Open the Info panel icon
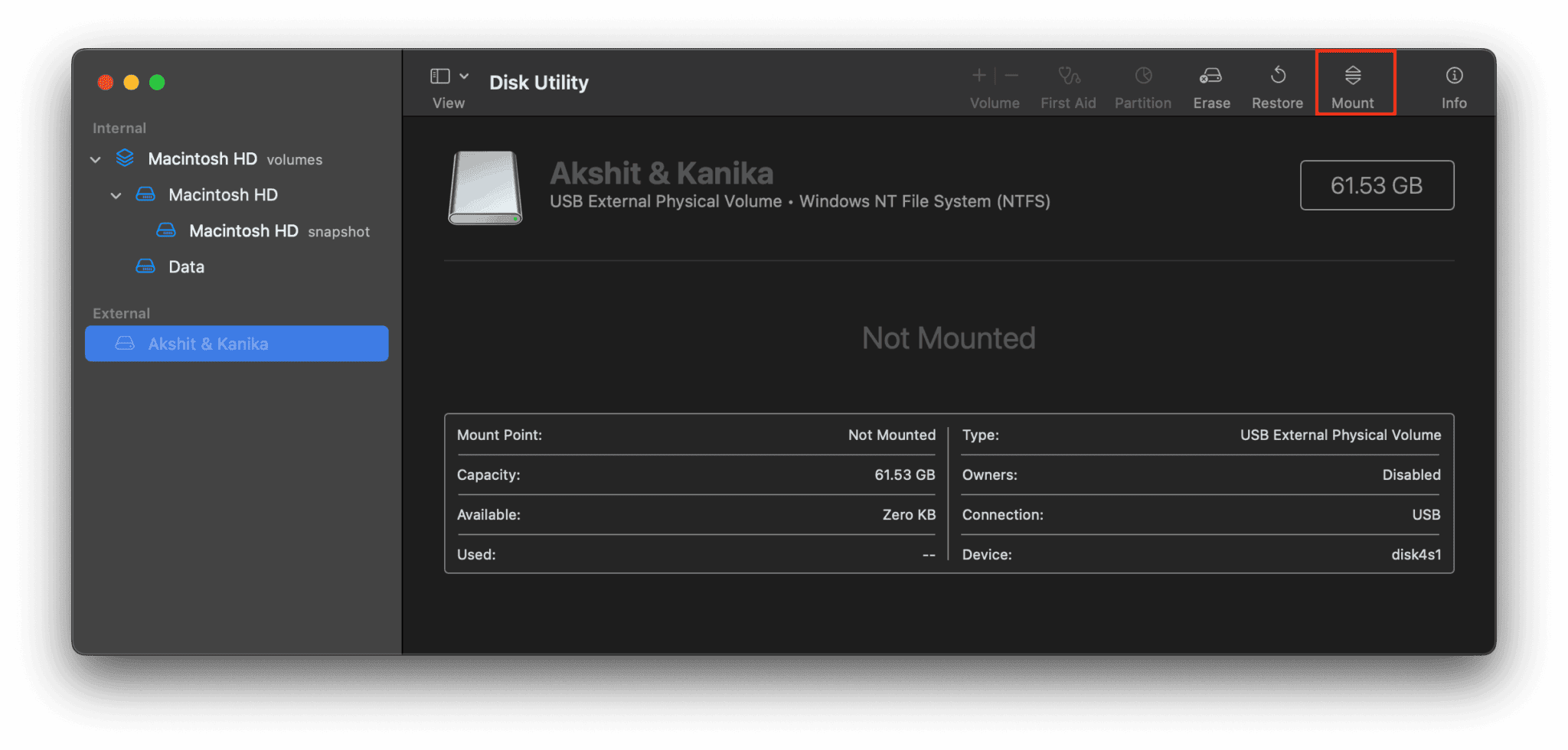This screenshot has height=750, width=1568. [1452, 76]
